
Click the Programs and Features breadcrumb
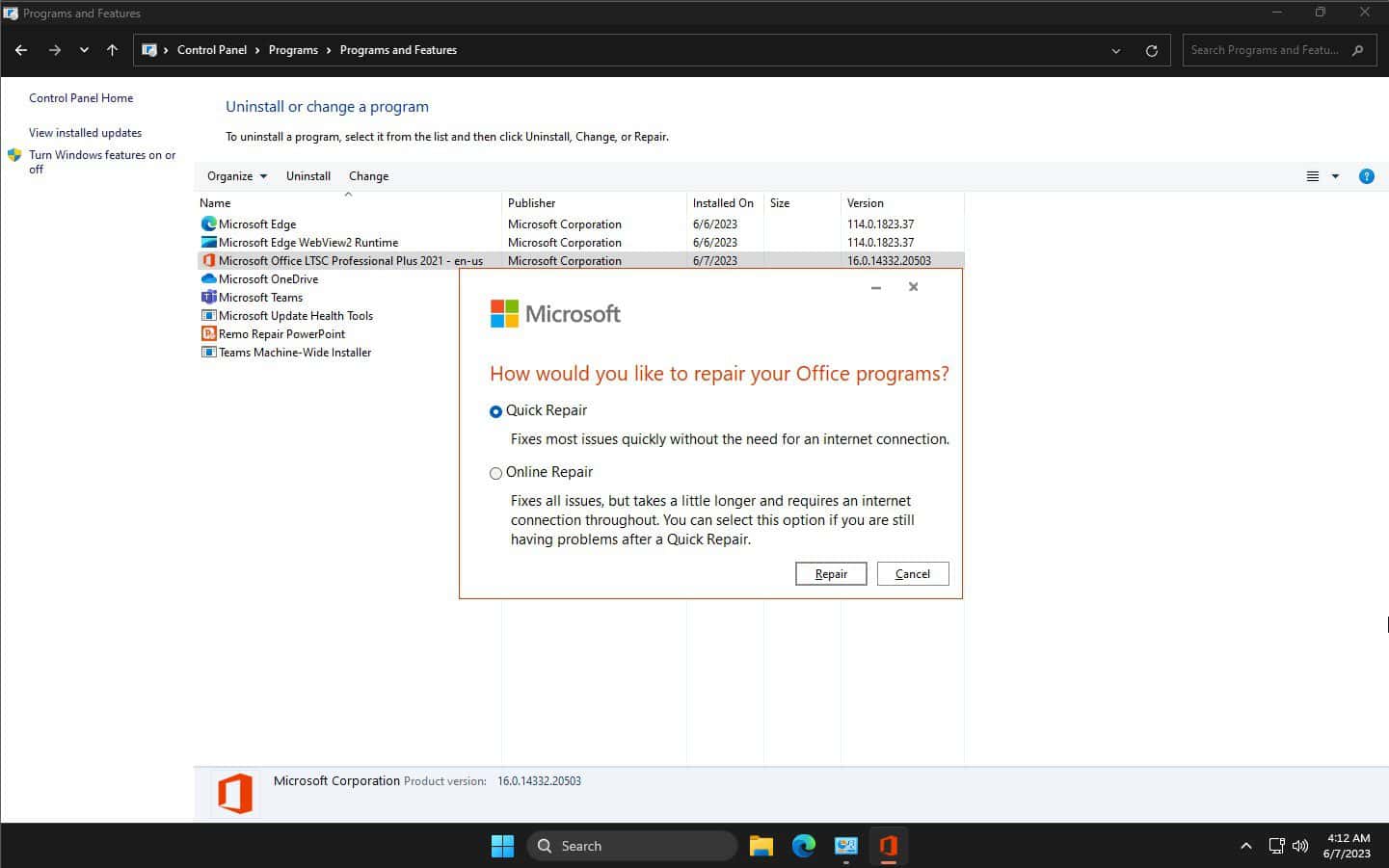pos(398,50)
